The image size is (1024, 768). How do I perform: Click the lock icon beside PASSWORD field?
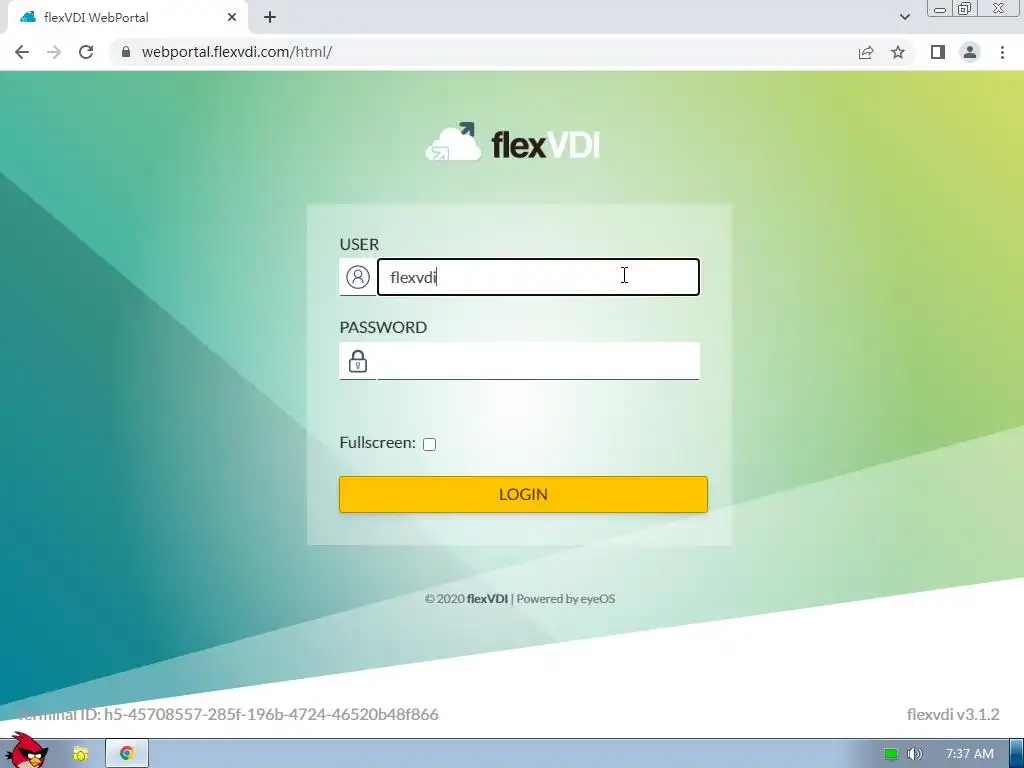(358, 360)
